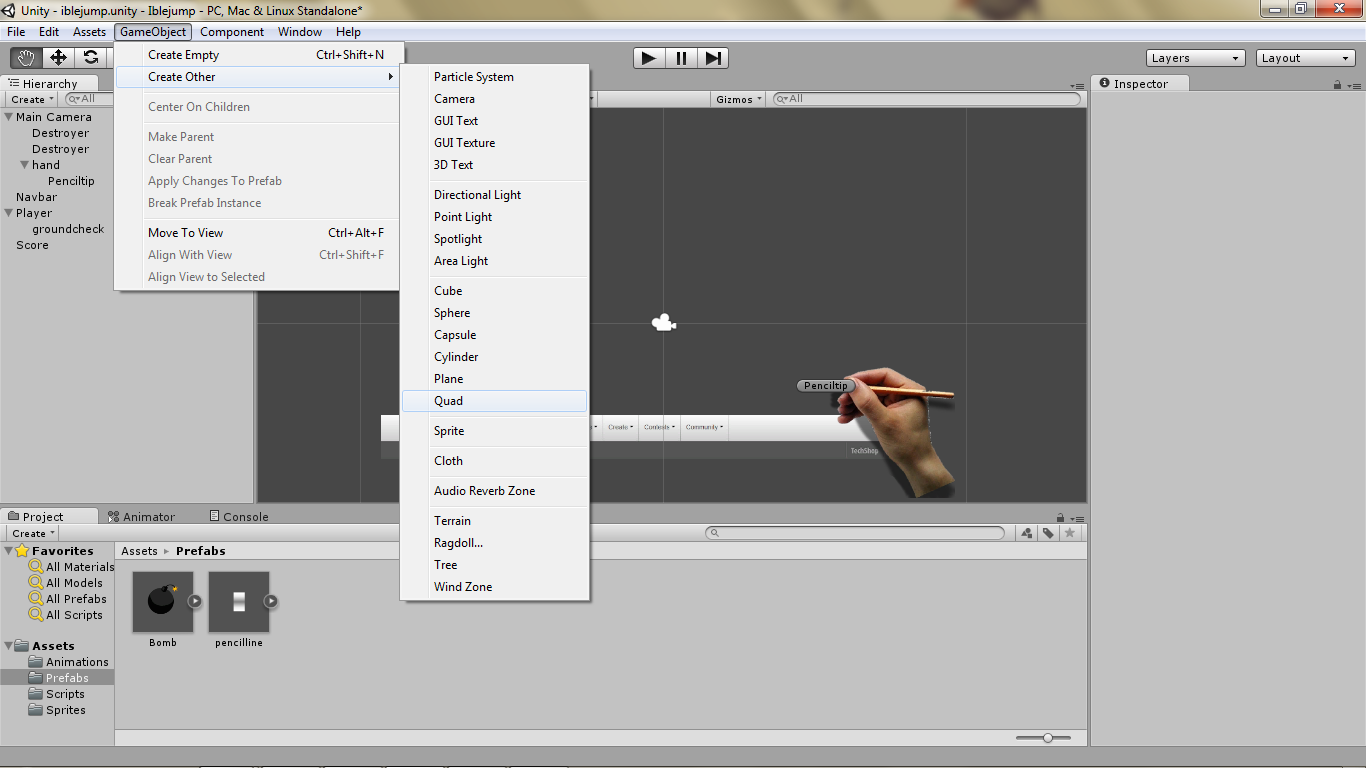Click the All Materials saved search

coord(72,567)
